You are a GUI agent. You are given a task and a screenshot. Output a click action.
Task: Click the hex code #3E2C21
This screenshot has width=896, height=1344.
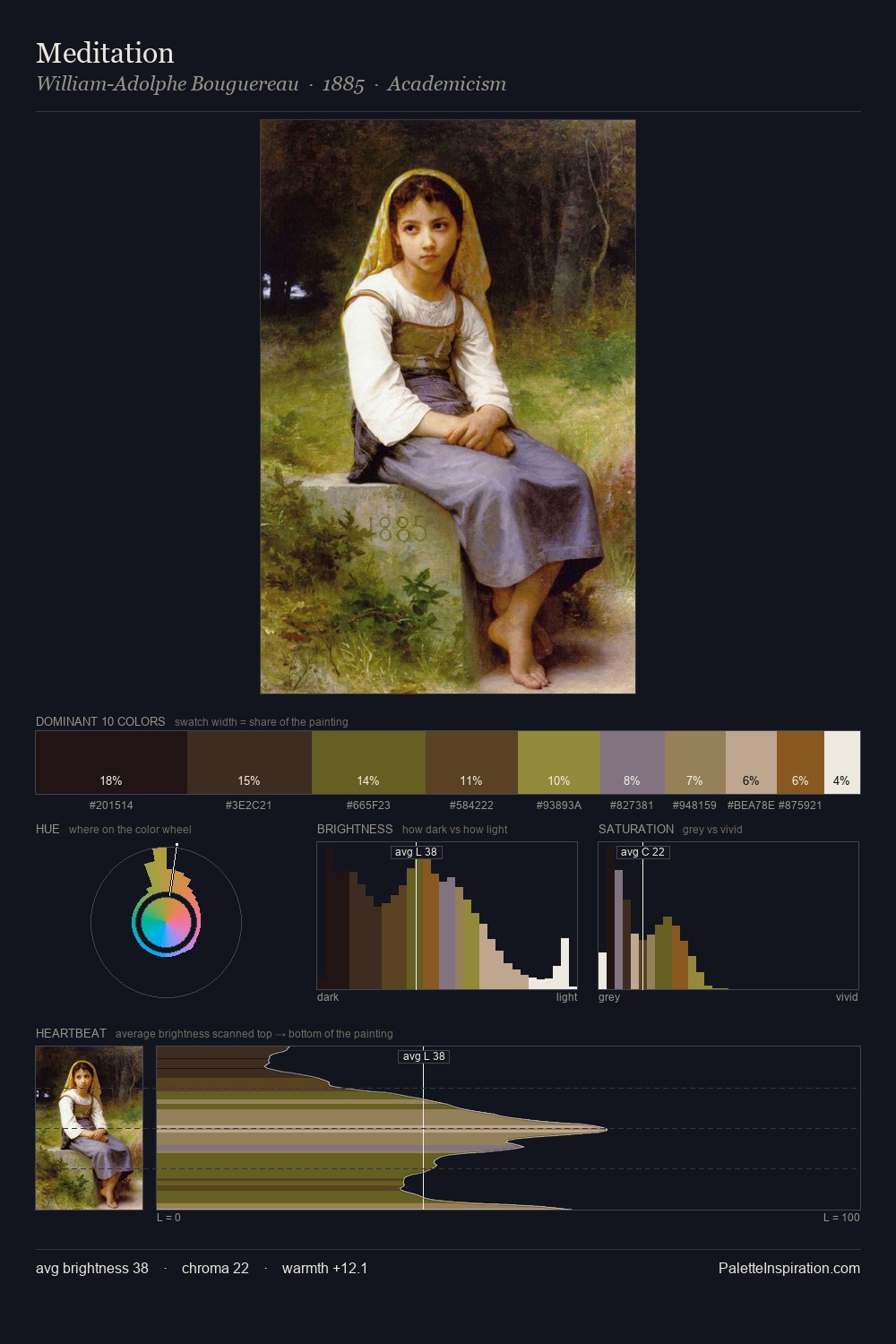coord(249,806)
